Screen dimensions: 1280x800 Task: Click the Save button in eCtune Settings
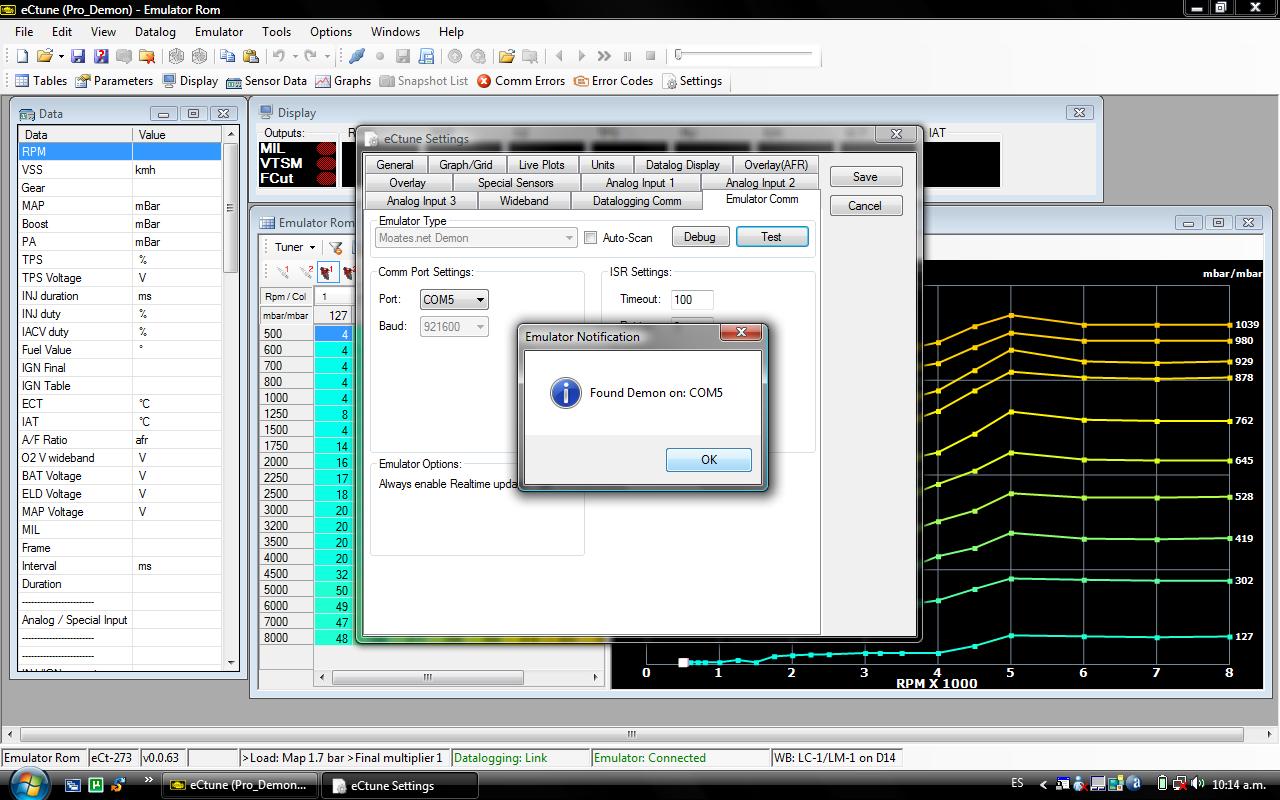[x=865, y=177]
